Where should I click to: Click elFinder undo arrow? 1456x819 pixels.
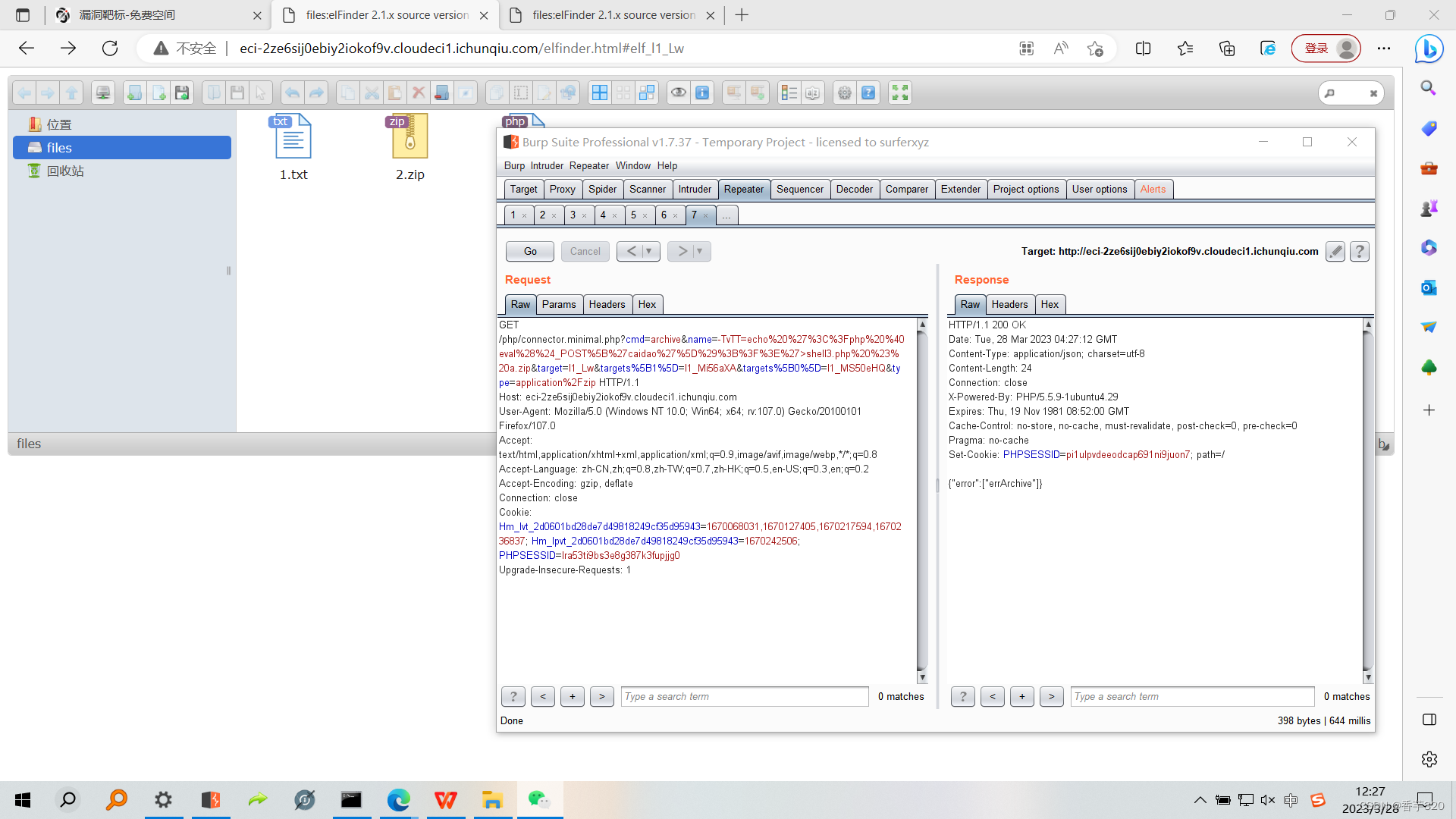coord(292,93)
